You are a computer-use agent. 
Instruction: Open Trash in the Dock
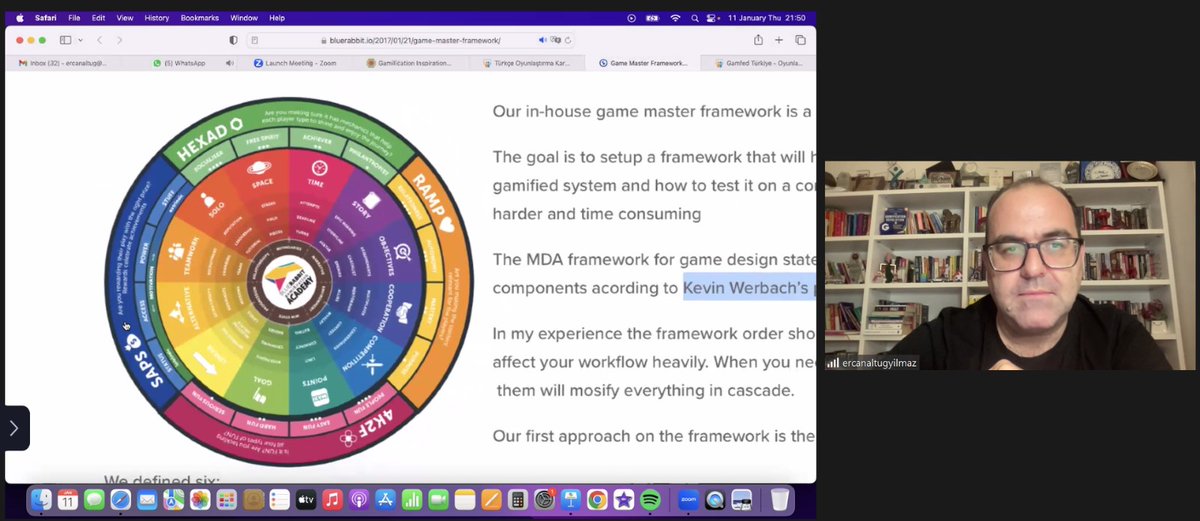coord(780,499)
